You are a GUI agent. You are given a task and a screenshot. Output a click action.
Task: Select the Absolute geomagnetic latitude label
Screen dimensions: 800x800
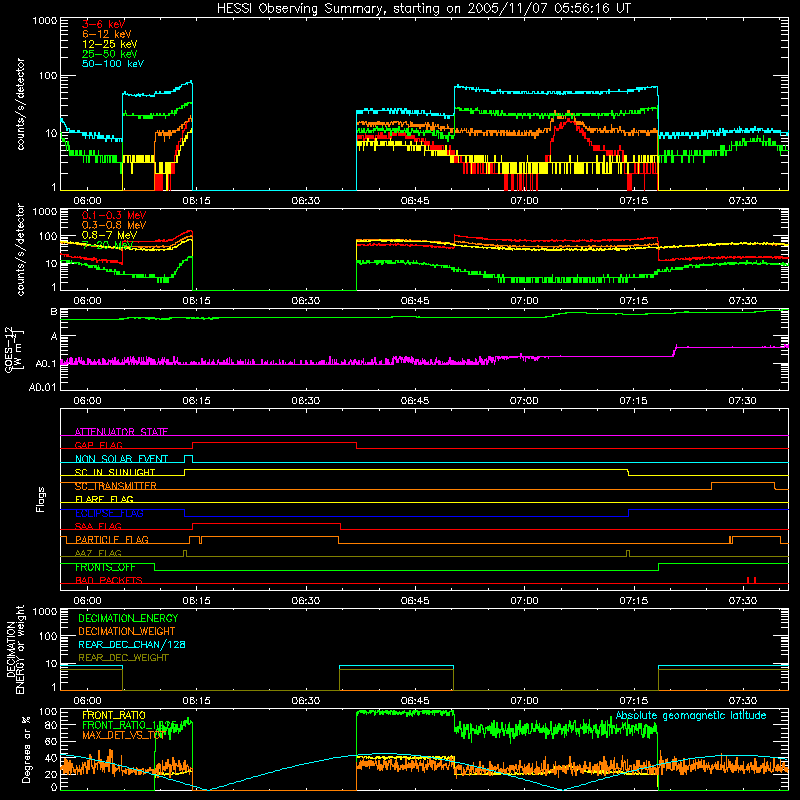pyautogui.click(x=691, y=715)
